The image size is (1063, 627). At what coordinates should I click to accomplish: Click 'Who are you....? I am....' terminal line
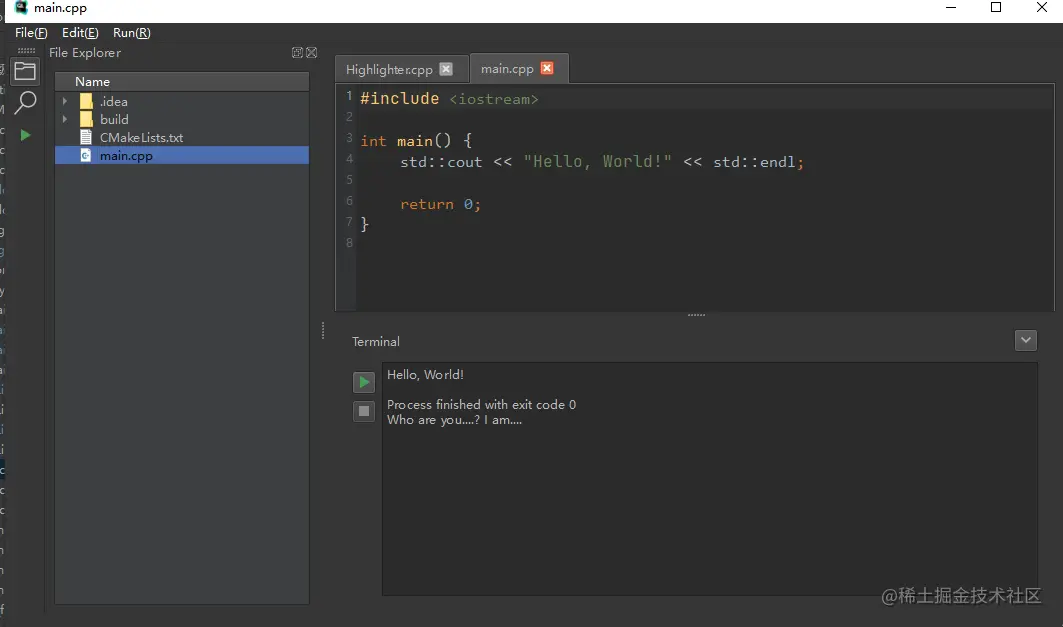pyautogui.click(x=454, y=420)
